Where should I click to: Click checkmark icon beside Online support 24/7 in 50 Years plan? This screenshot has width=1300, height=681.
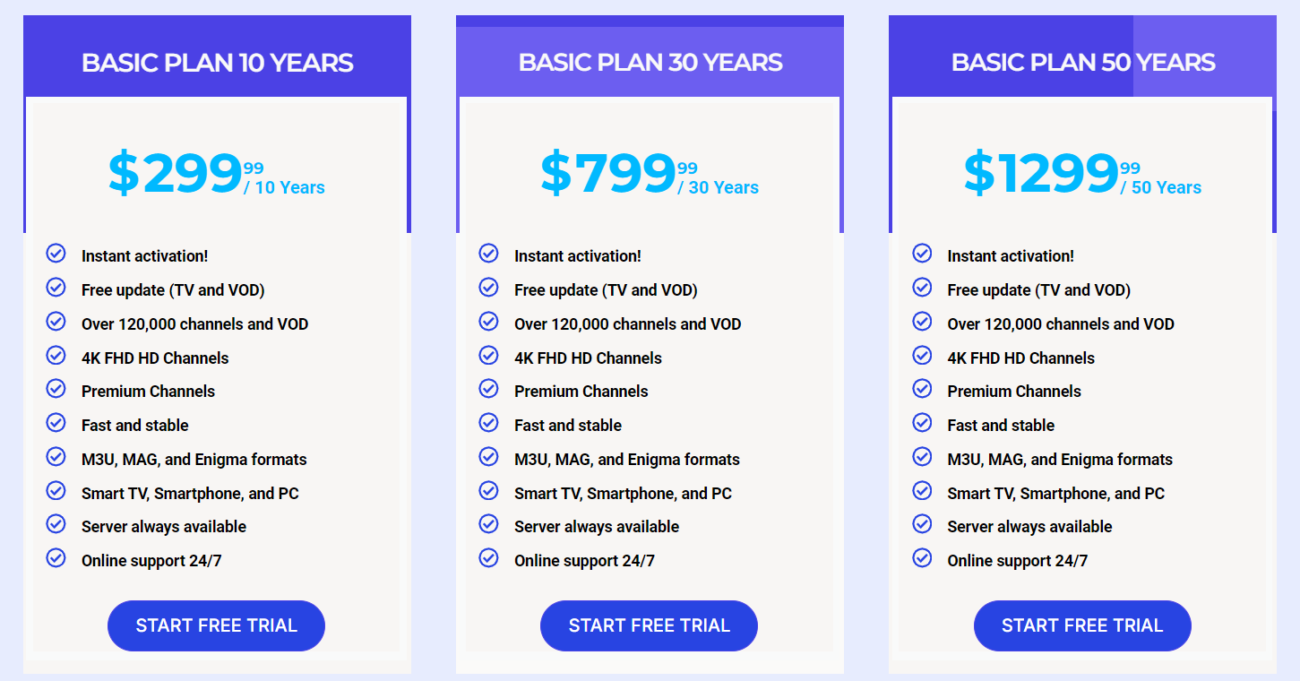[x=922, y=558]
